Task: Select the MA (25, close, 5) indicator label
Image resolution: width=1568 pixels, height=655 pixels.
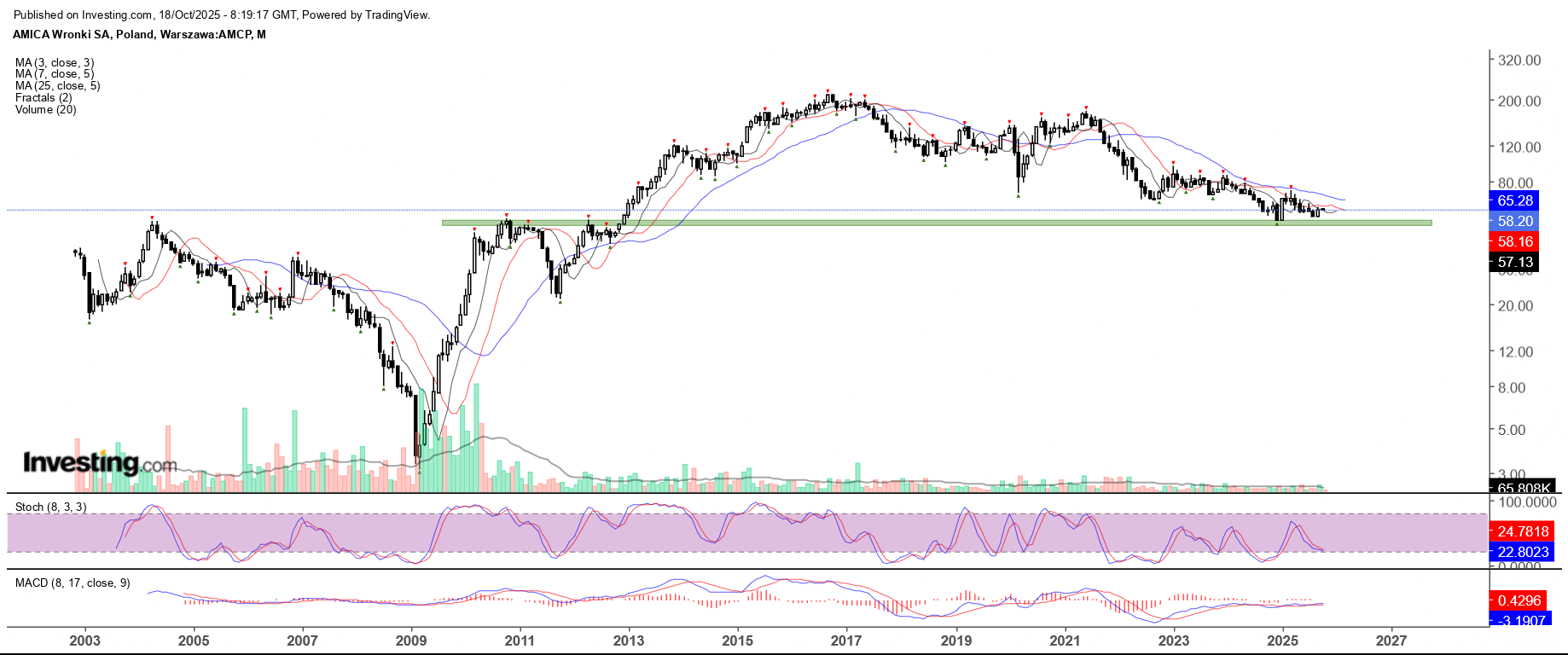Action: (57, 86)
